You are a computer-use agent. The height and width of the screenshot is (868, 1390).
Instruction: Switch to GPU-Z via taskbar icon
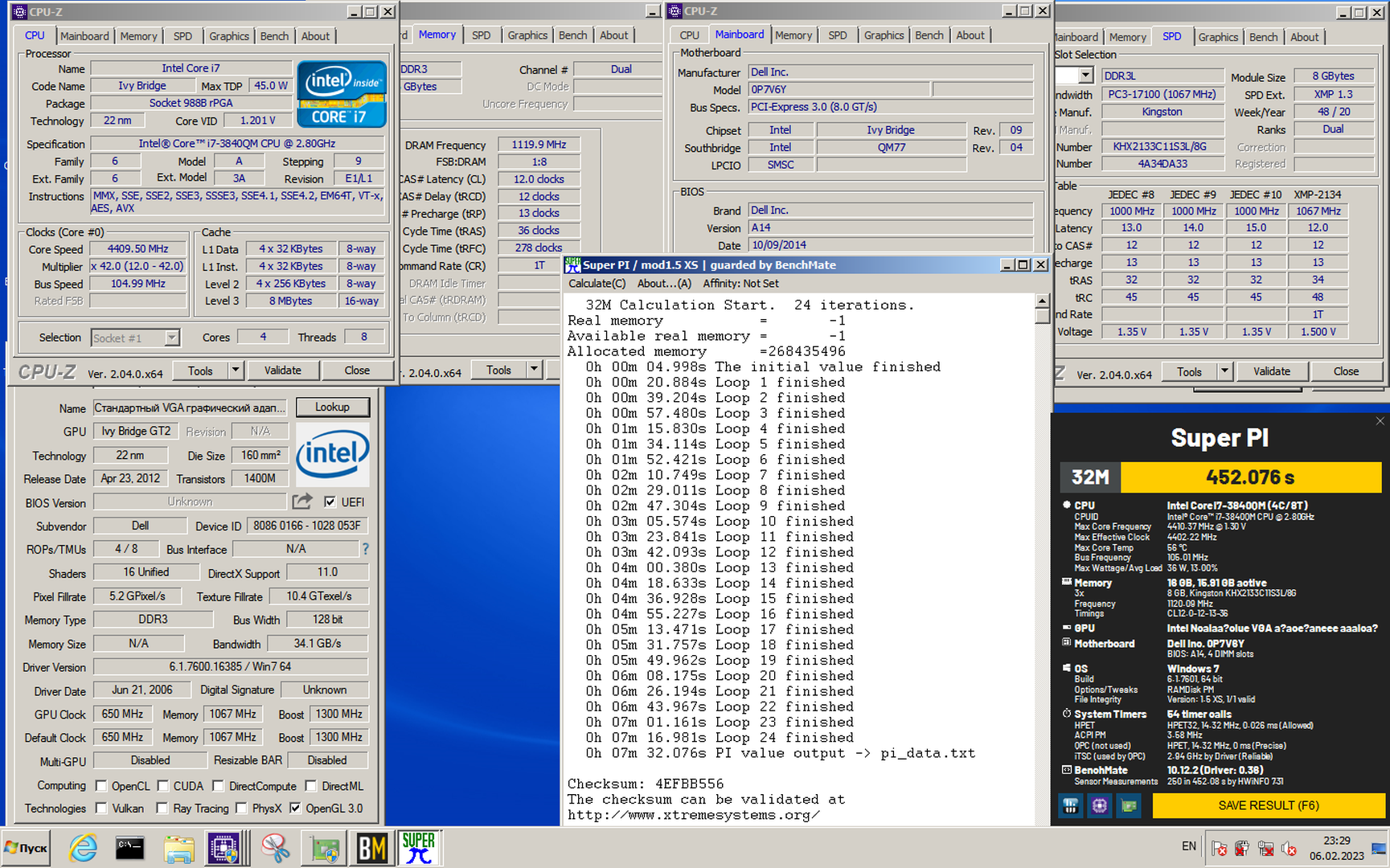pyautogui.click(x=326, y=849)
